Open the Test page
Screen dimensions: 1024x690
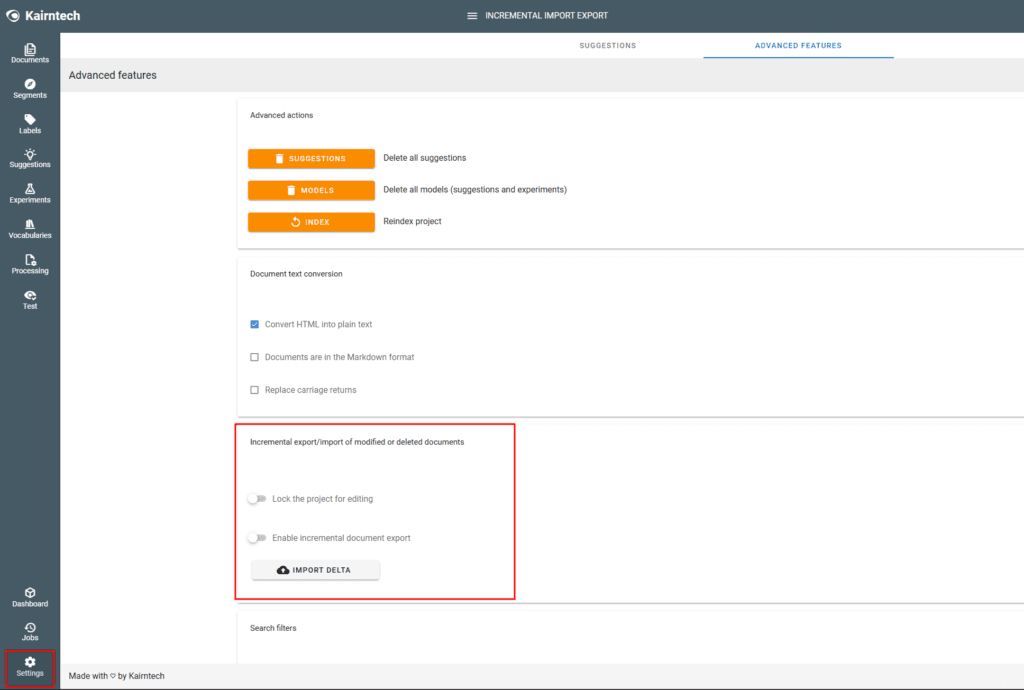[x=30, y=299]
